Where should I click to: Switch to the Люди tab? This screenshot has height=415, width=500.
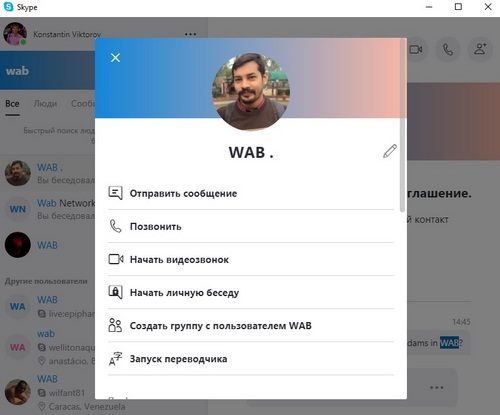45,104
